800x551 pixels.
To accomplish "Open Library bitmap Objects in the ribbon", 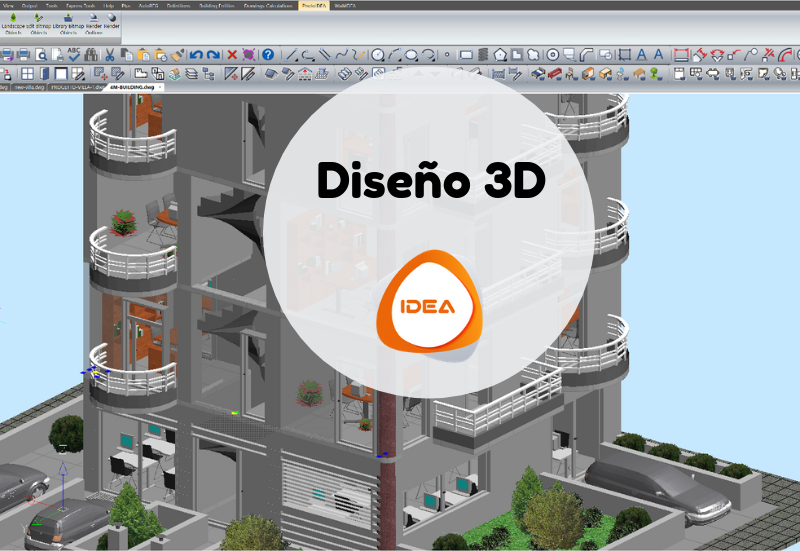I will tap(68, 23).
